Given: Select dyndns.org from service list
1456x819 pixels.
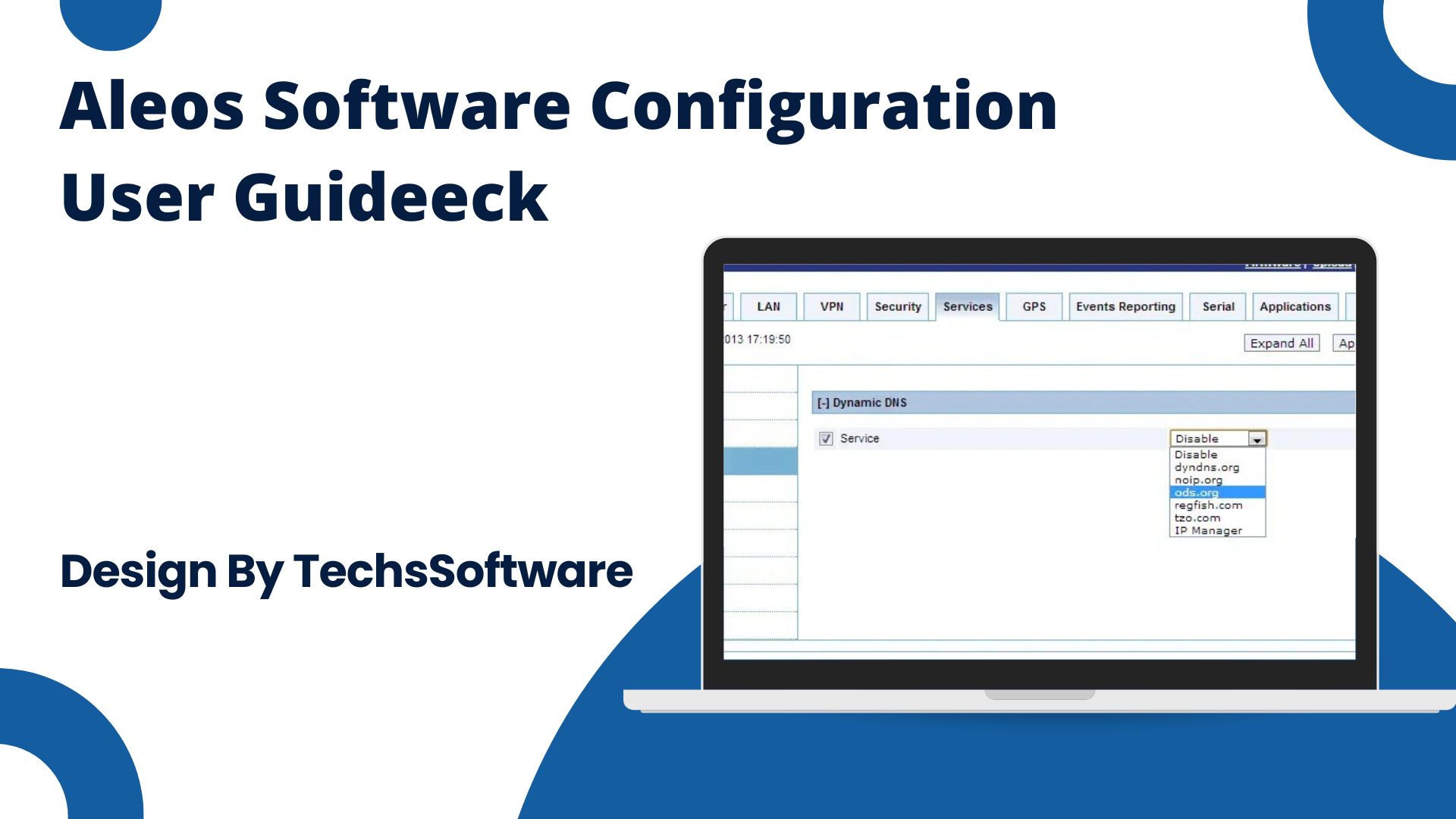Looking at the screenshot, I should click(x=1206, y=466).
